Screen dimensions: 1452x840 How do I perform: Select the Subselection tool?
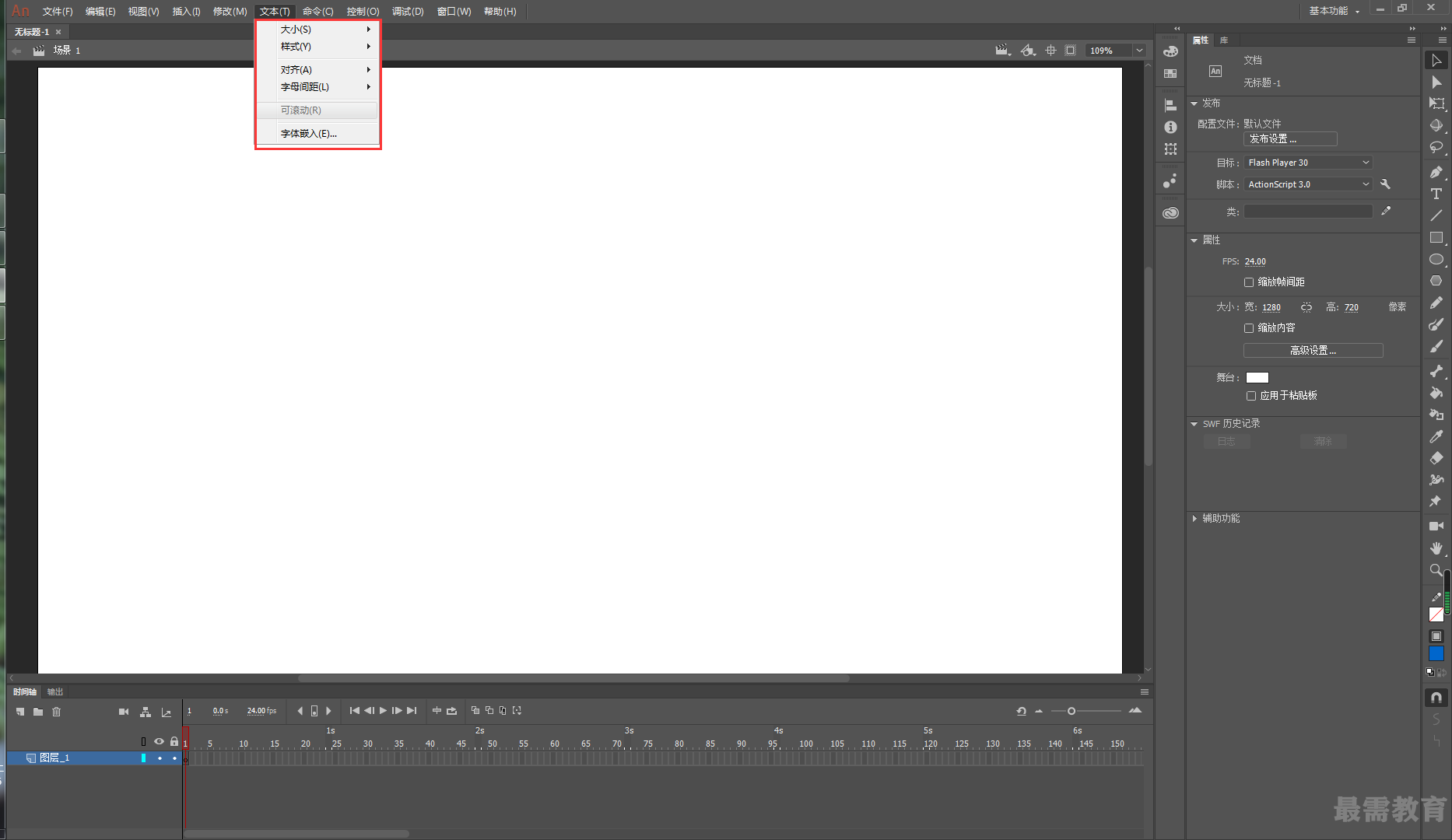[x=1436, y=82]
